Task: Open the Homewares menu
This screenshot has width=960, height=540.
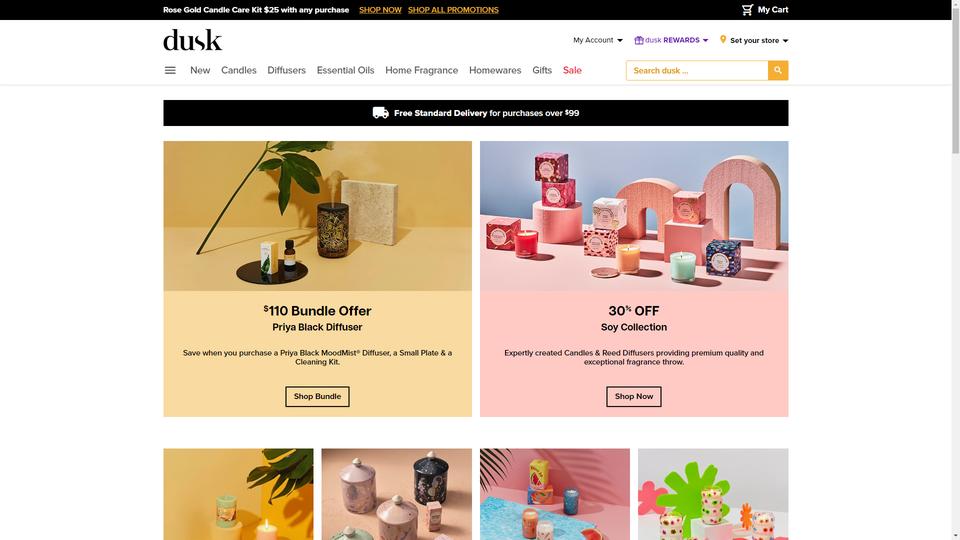Action: (x=495, y=70)
